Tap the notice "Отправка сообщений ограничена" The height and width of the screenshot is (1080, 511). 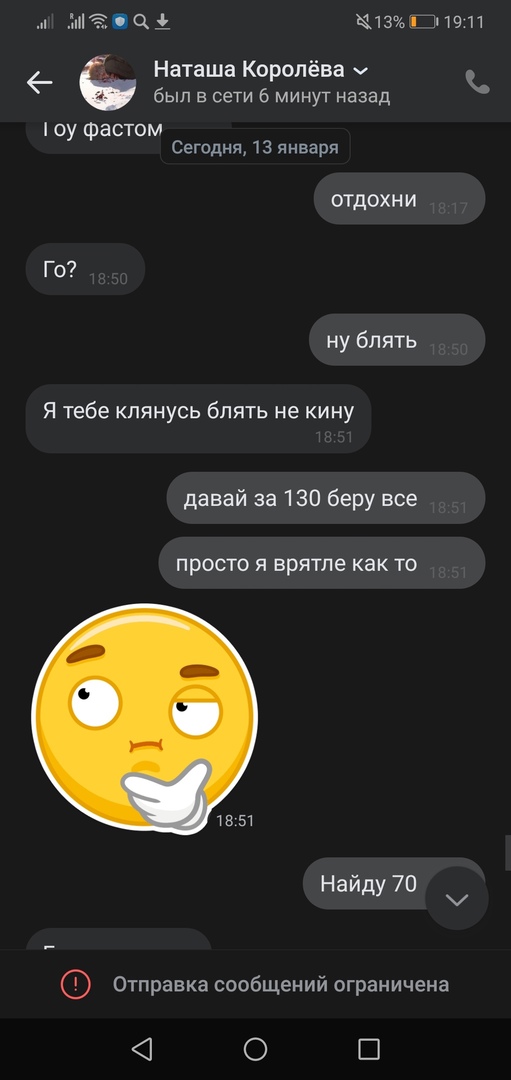point(281,984)
